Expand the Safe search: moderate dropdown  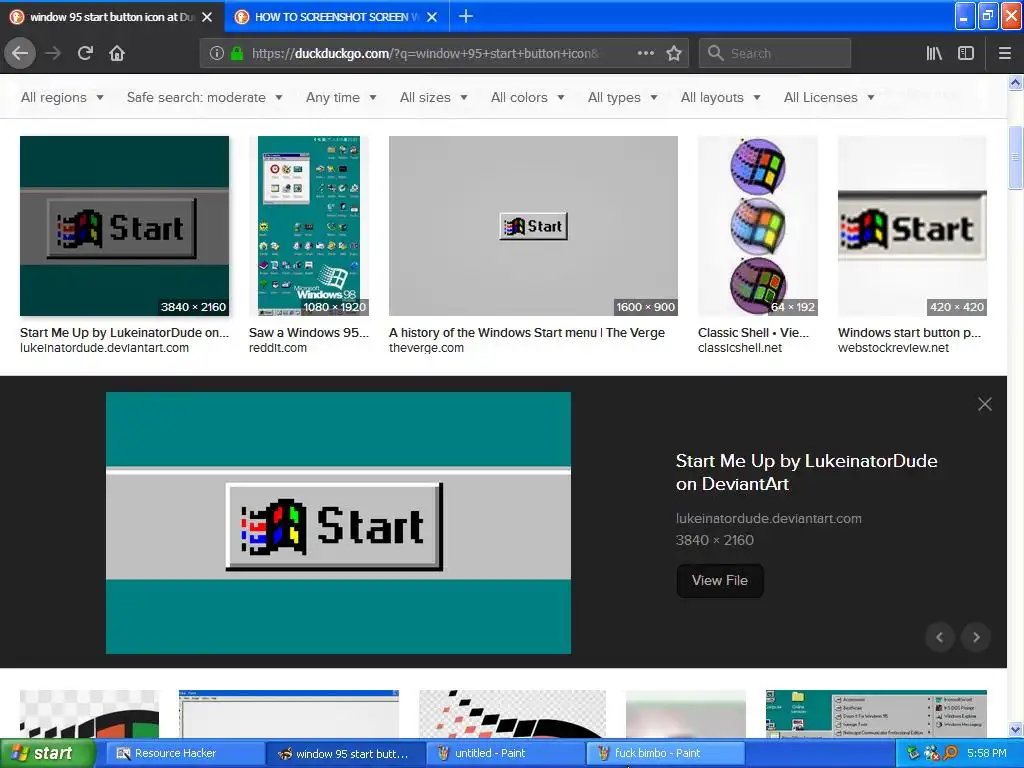pyautogui.click(x=204, y=97)
